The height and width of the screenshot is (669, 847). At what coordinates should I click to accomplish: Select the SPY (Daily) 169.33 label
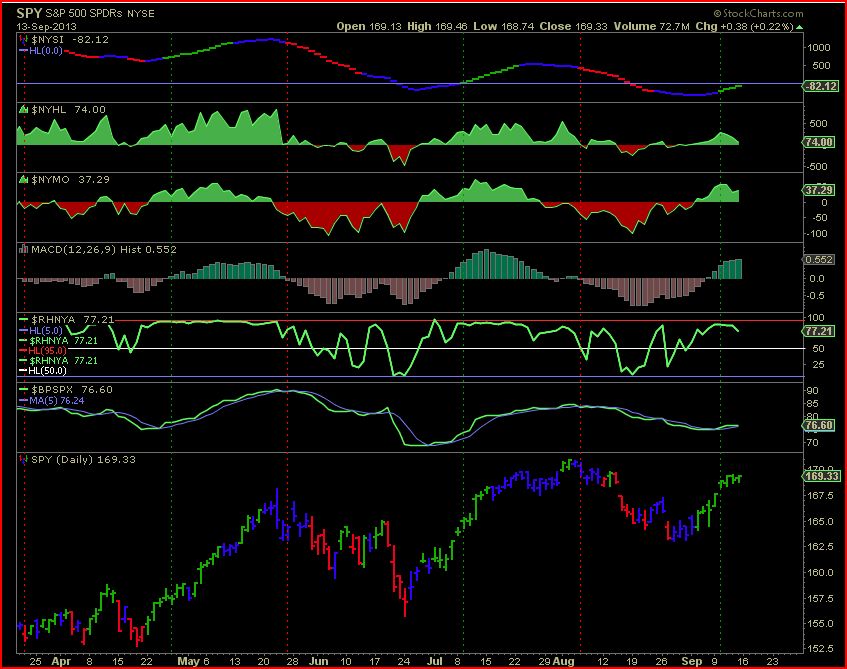tap(84, 459)
